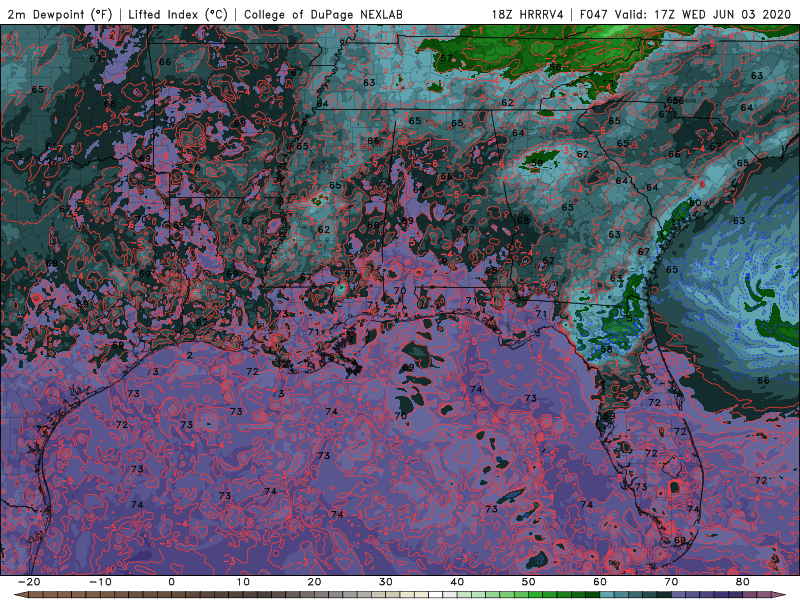Image resolution: width=800 pixels, height=600 pixels.
Task: Click 'College of DuPage NEXLAB' header text
Action: click(323, 14)
